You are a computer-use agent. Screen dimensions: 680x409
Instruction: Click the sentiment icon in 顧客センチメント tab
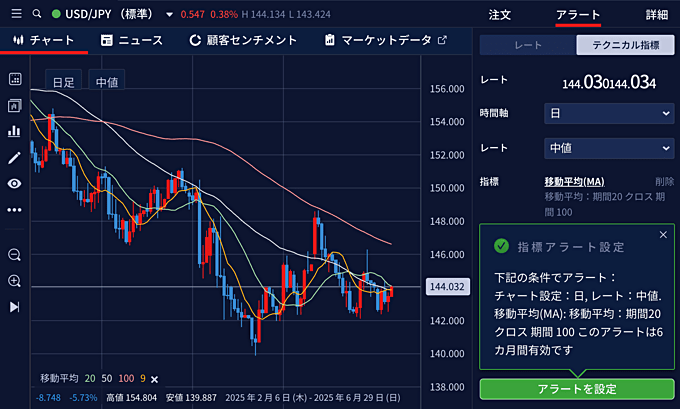[x=195, y=40]
